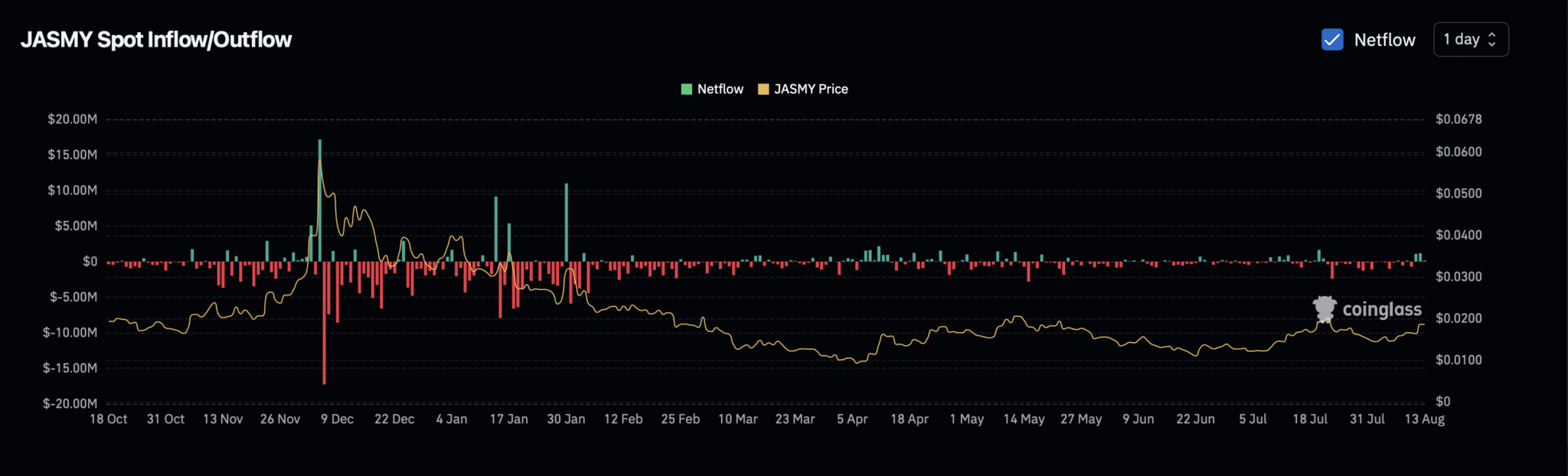Click the deepest red outflow bar in December
This screenshot has height=476, width=1568.
[x=324, y=323]
